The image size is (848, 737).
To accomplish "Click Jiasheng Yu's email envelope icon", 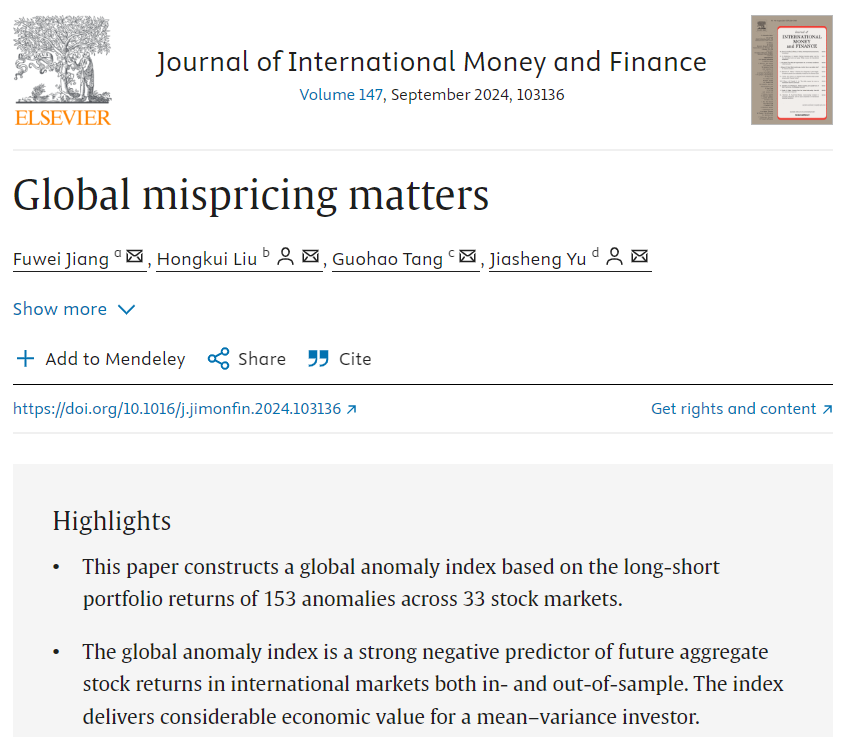I will 640,257.
